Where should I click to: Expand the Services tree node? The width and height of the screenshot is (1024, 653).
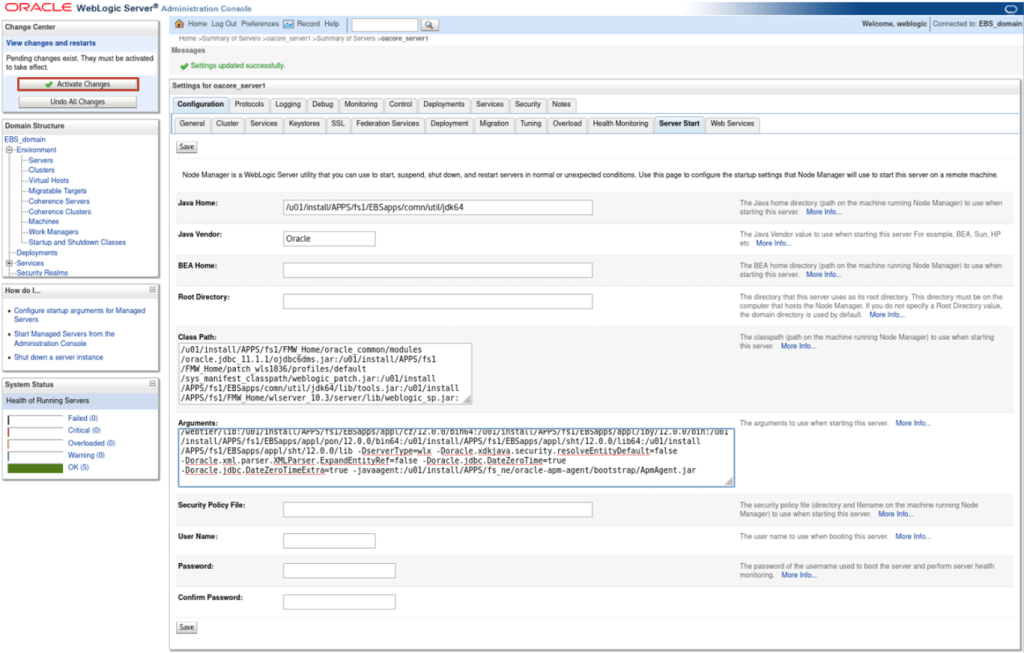click(9, 263)
